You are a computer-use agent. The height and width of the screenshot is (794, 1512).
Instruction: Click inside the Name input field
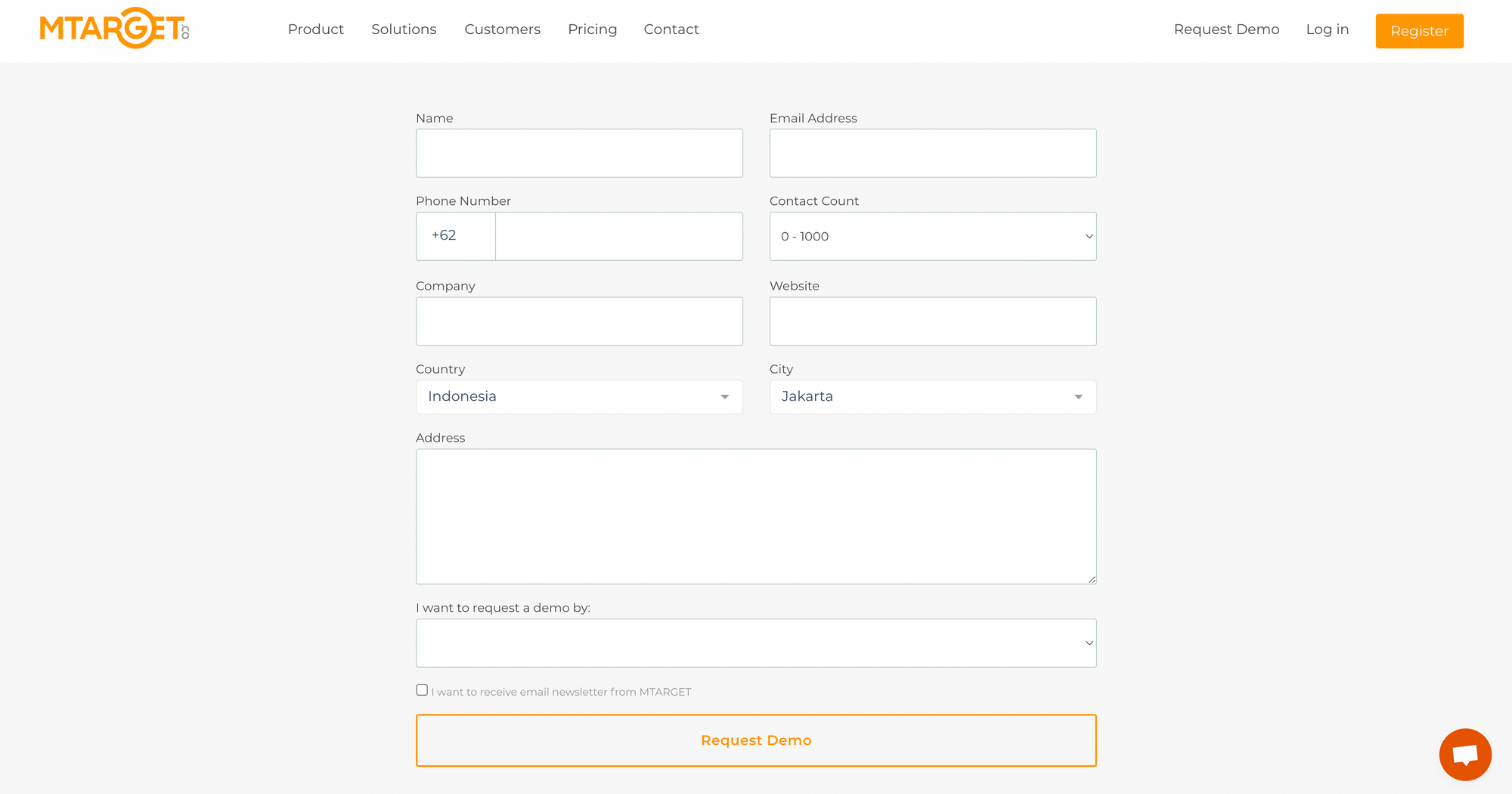tap(578, 153)
